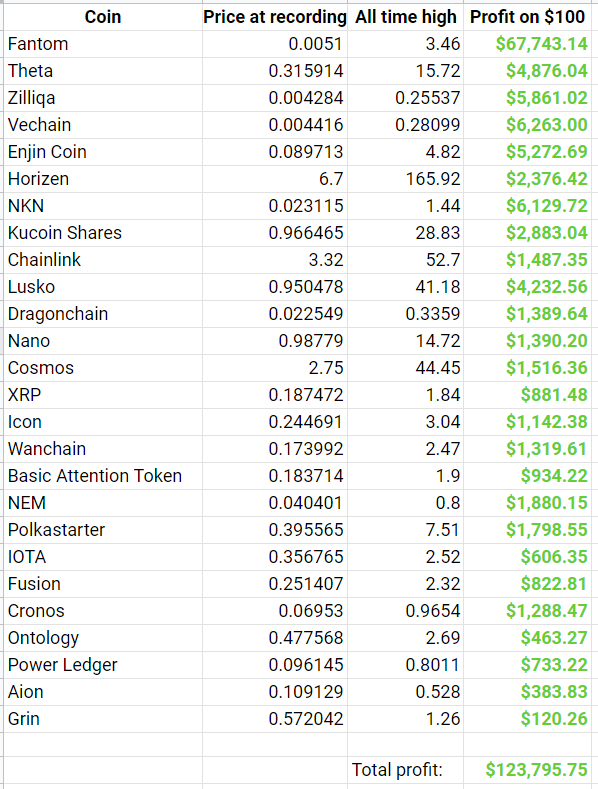Select Lusko's profit cell $4,232.56
Image resolution: width=598 pixels, height=789 pixels.
click(527, 287)
